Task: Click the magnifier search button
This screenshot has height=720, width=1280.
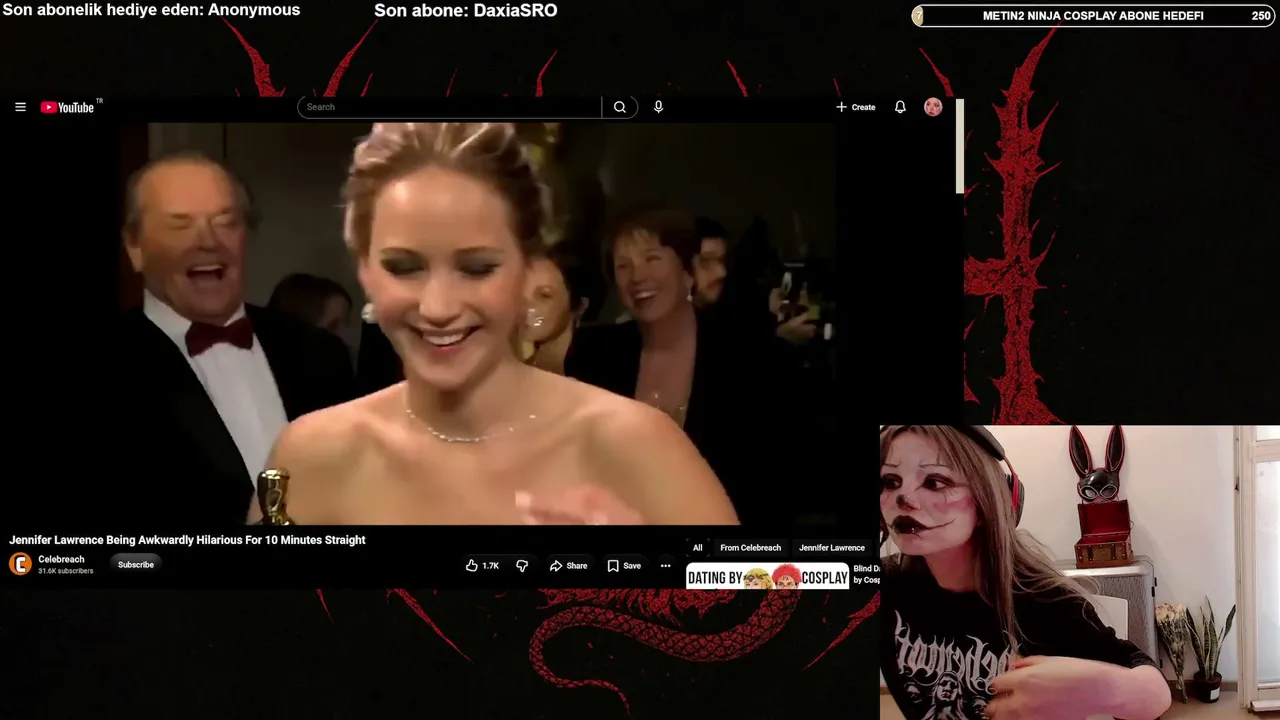Action: point(620,107)
